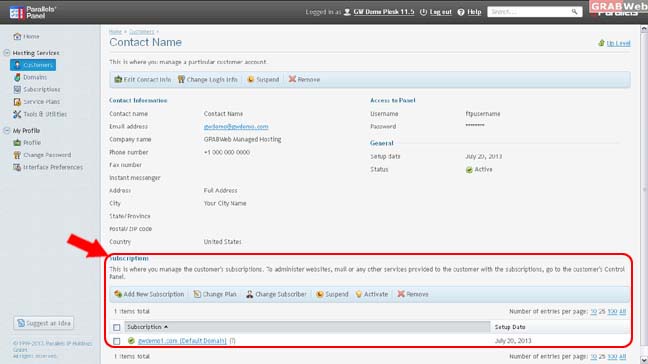The width and height of the screenshot is (648, 364).
Task: Suspend the customer account from the top toolbar
Action: tap(263, 79)
